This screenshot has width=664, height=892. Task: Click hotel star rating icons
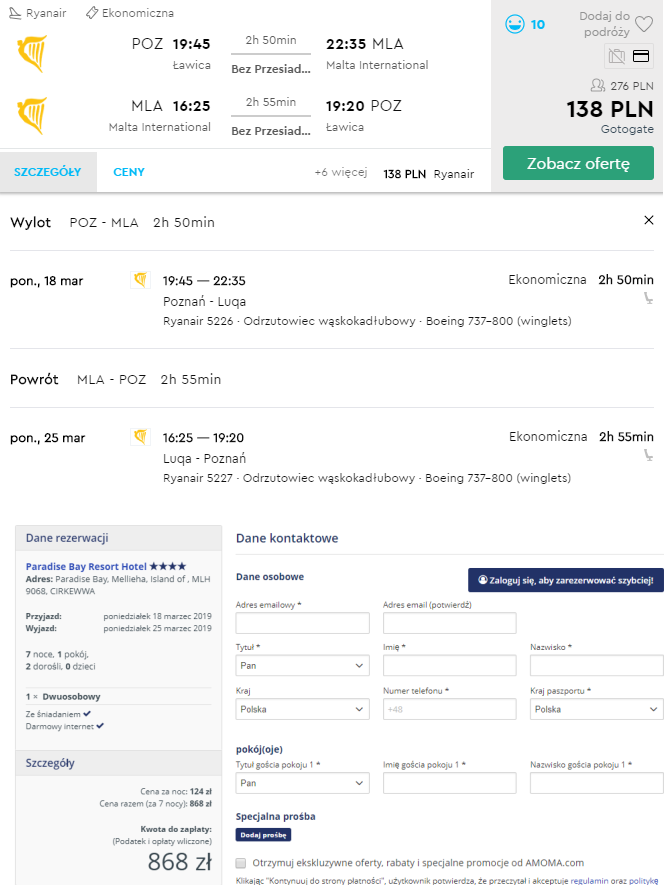point(168,566)
